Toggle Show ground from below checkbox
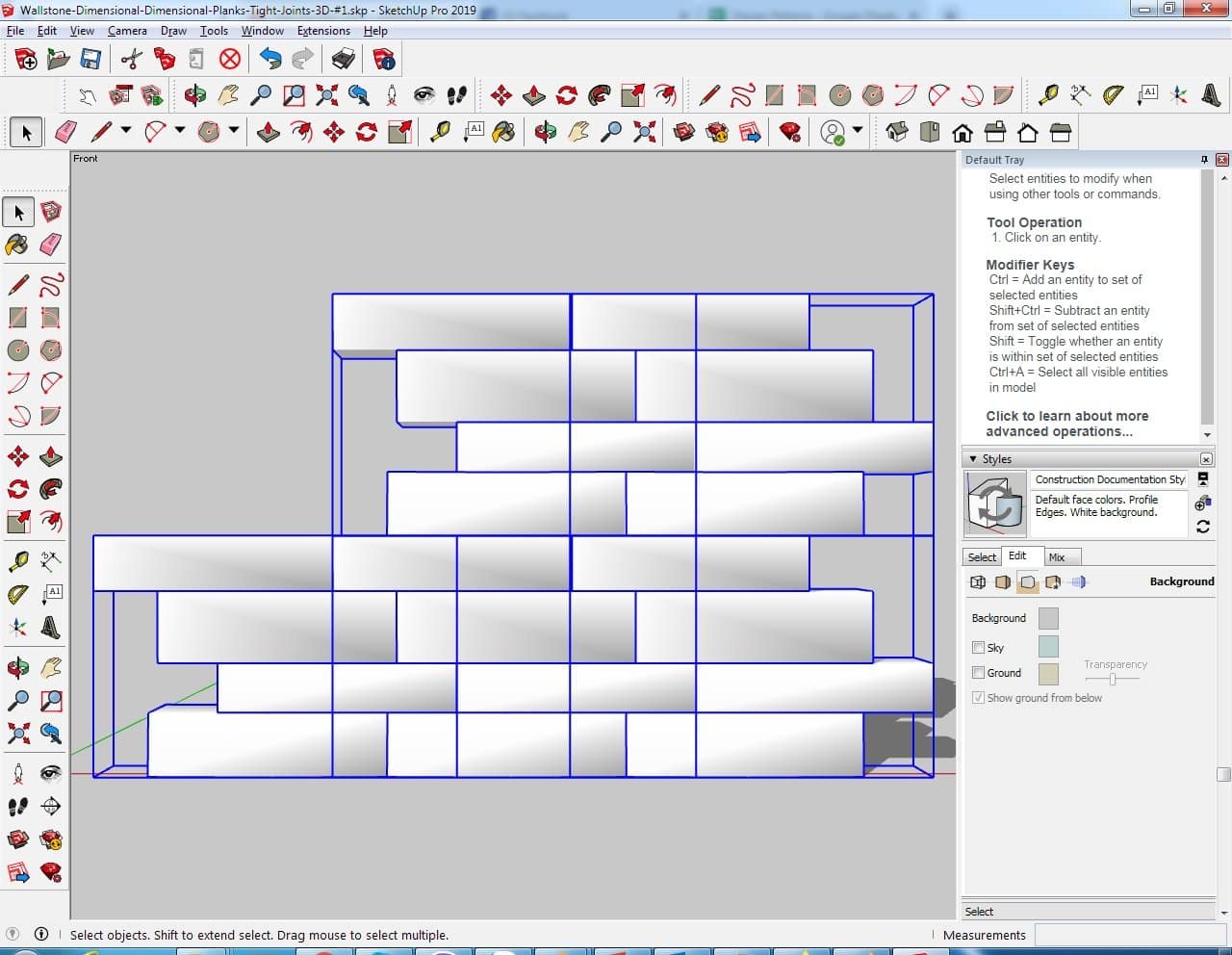1232x955 pixels. (x=978, y=698)
